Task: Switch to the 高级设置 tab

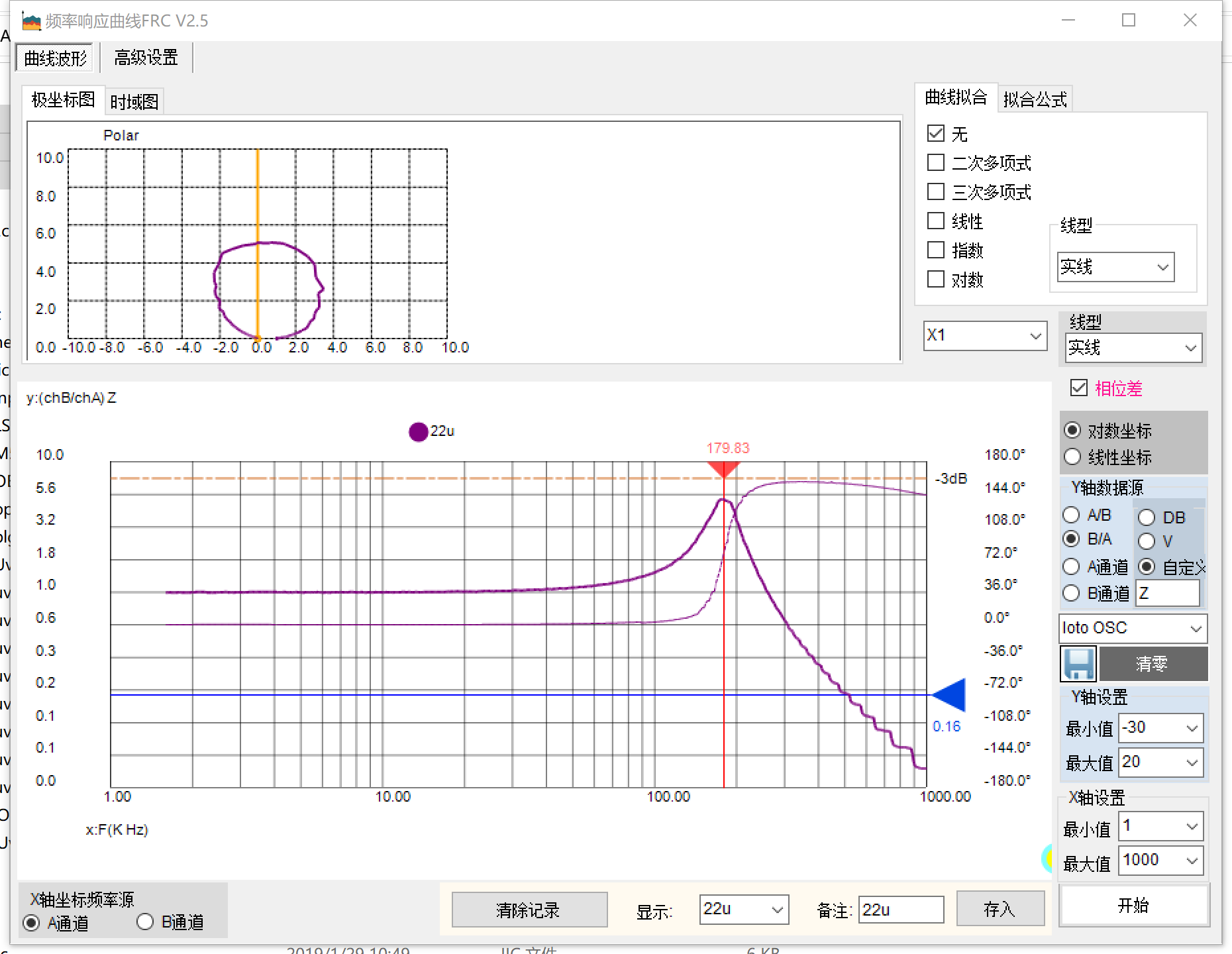Action: pyautogui.click(x=146, y=58)
